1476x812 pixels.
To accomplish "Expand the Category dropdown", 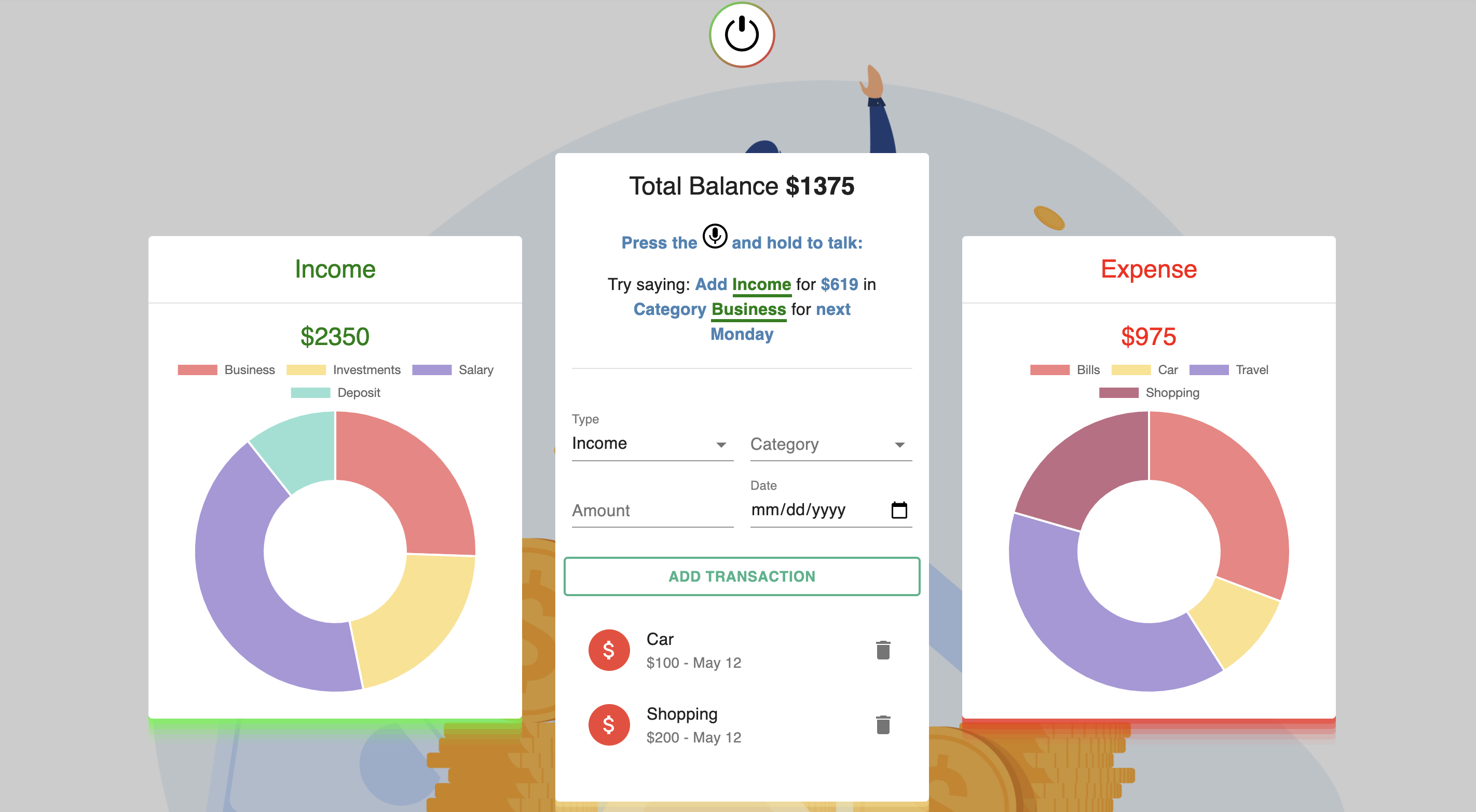I will tap(831, 443).
